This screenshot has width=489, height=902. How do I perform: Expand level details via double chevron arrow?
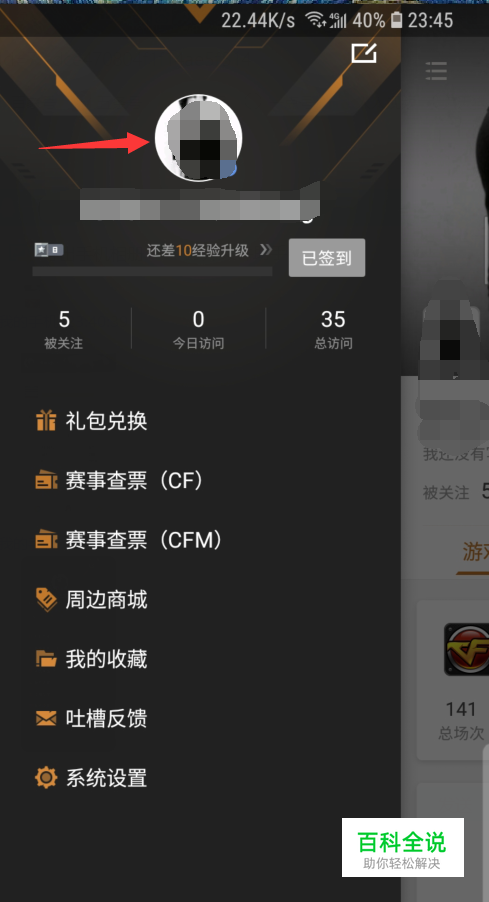(x=265, y=250)
